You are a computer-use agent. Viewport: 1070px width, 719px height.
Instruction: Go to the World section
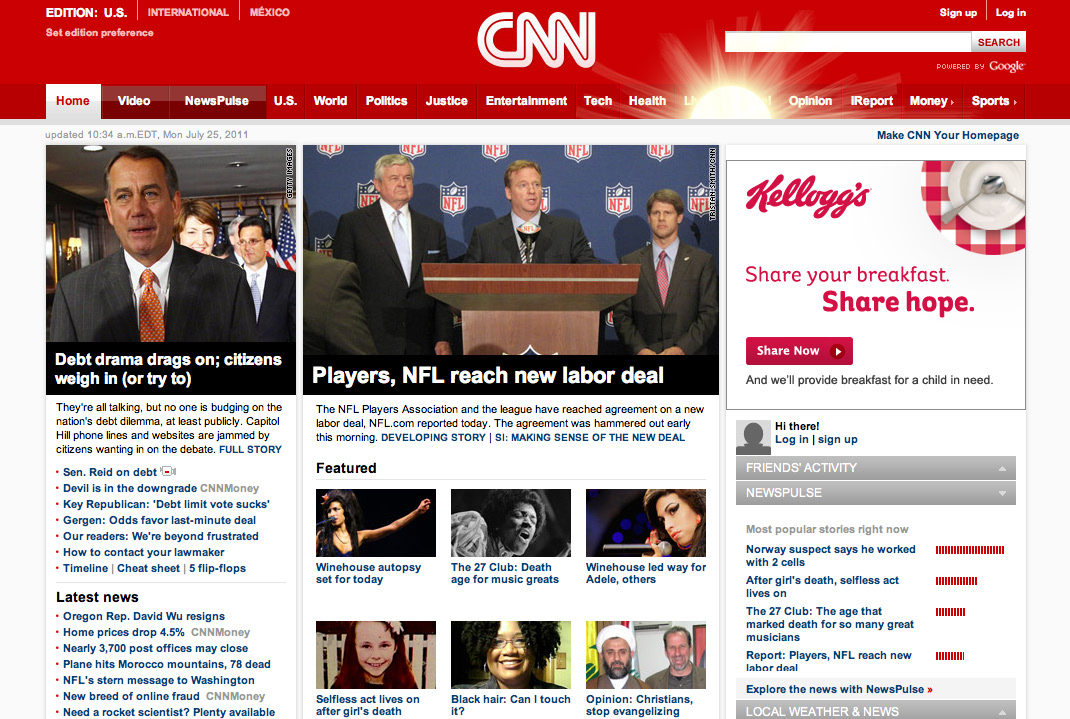coord(330,101)
